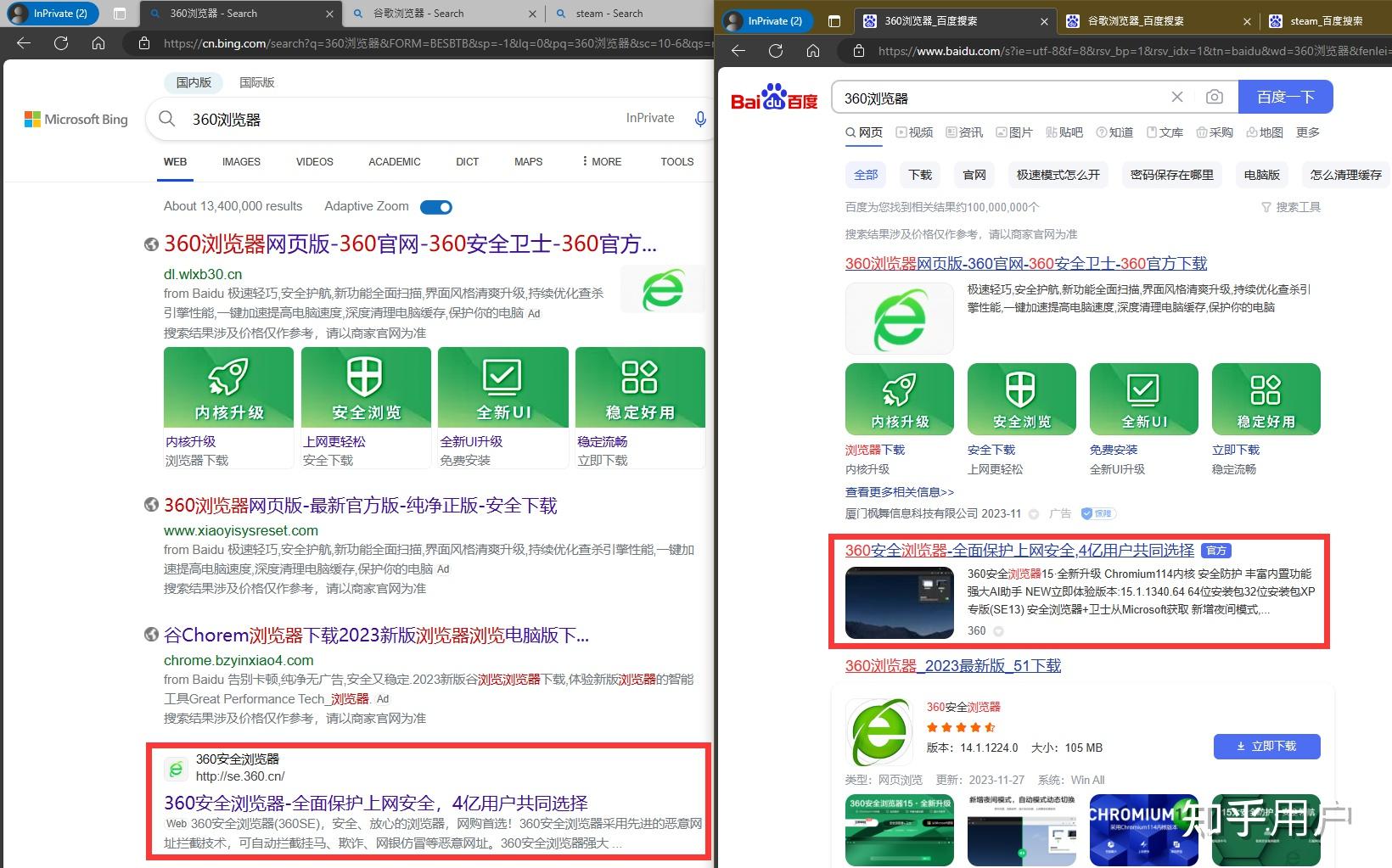
Task: Click Bing voice search microphone
Action: click(700, 119)
